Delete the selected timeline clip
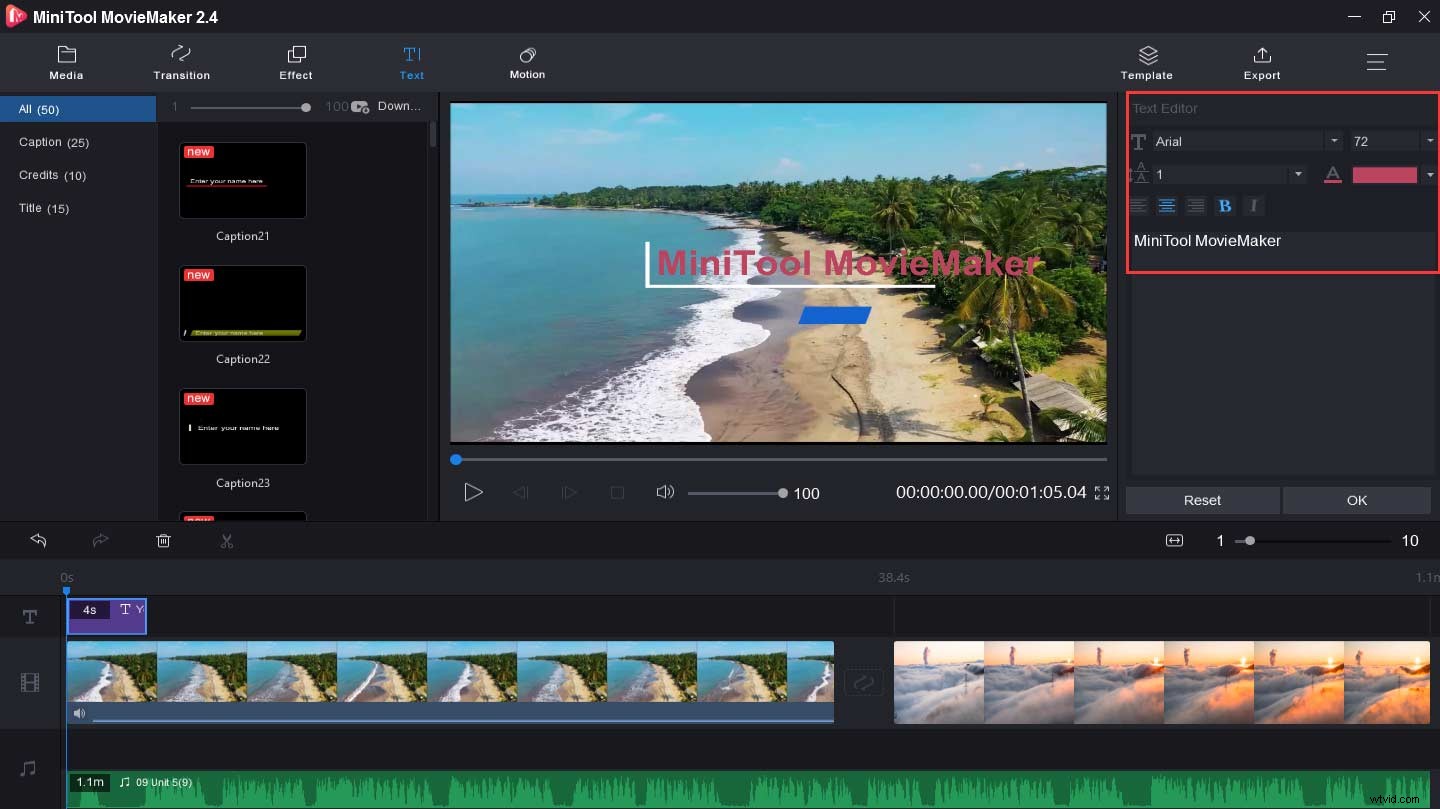 pos(163,541)
